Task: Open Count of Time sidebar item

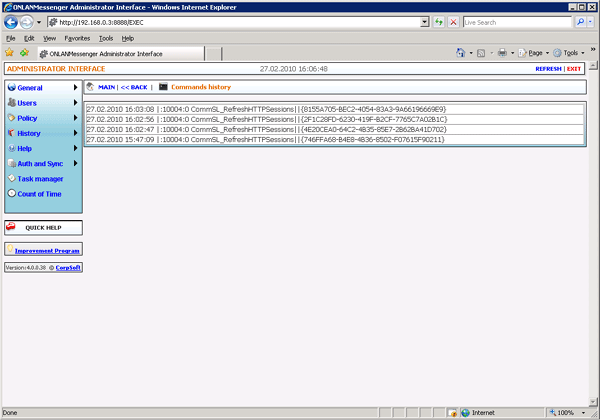Action: coord(40,194)
